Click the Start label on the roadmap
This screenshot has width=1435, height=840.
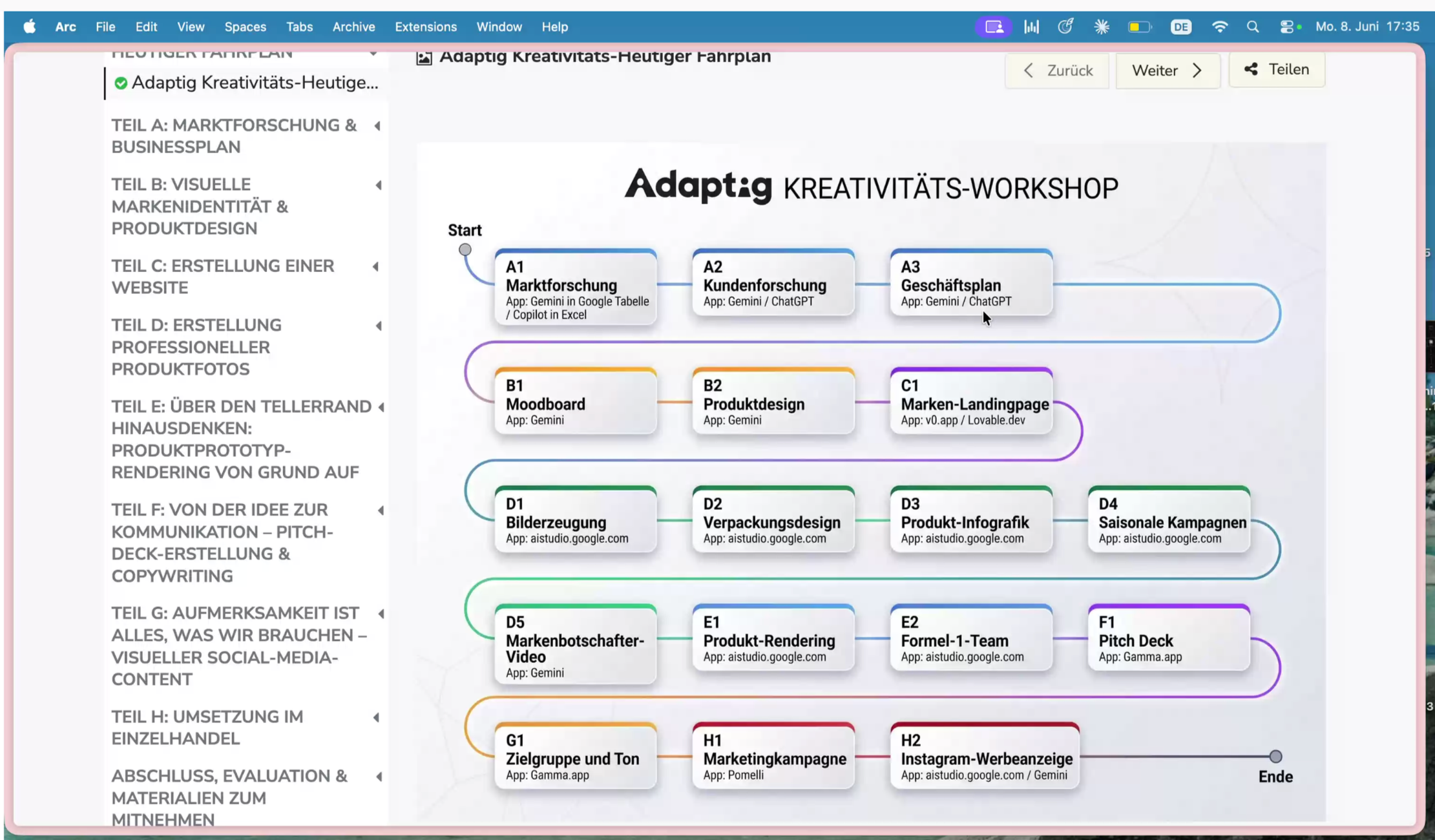[465, 230]
